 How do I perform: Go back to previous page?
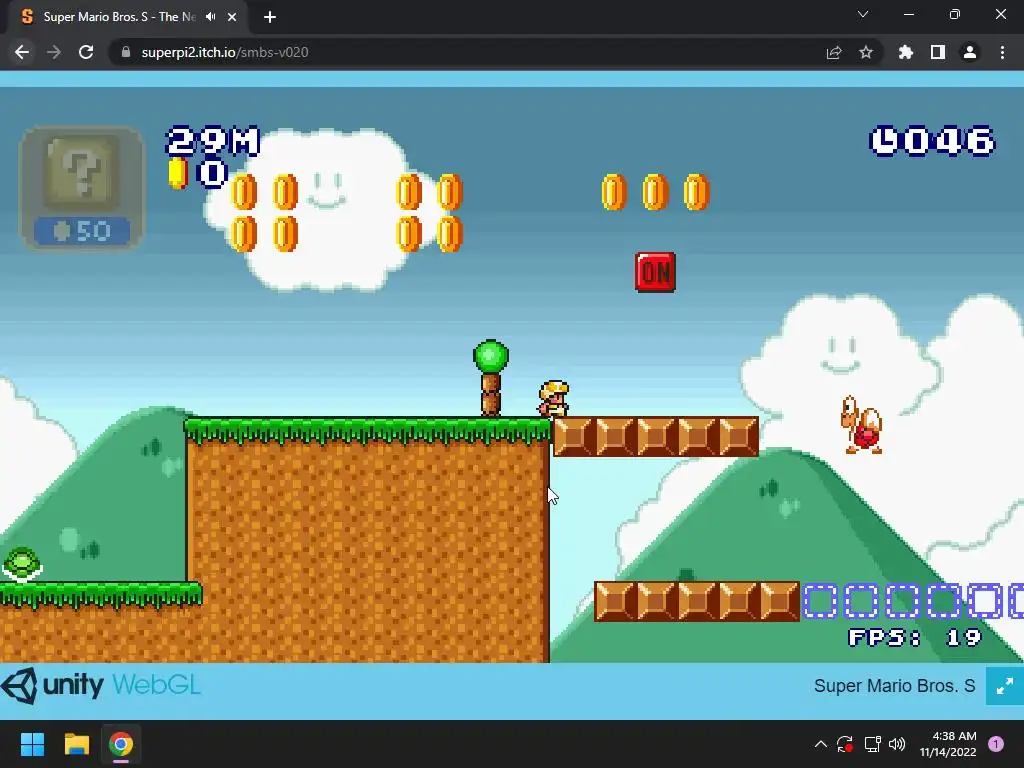coord(22,52)
